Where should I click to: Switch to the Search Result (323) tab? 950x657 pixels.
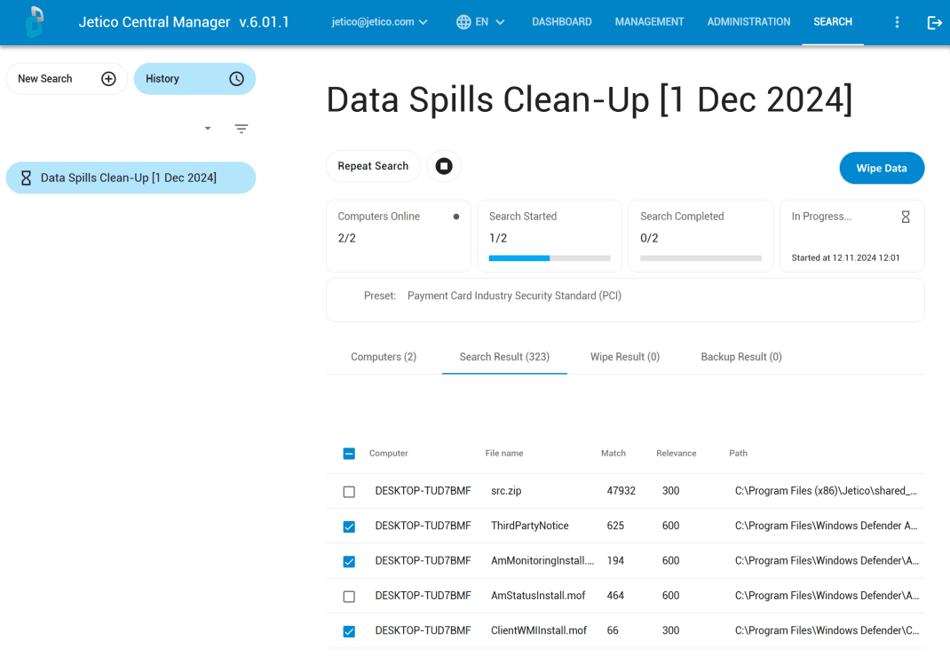click(505, 357)
